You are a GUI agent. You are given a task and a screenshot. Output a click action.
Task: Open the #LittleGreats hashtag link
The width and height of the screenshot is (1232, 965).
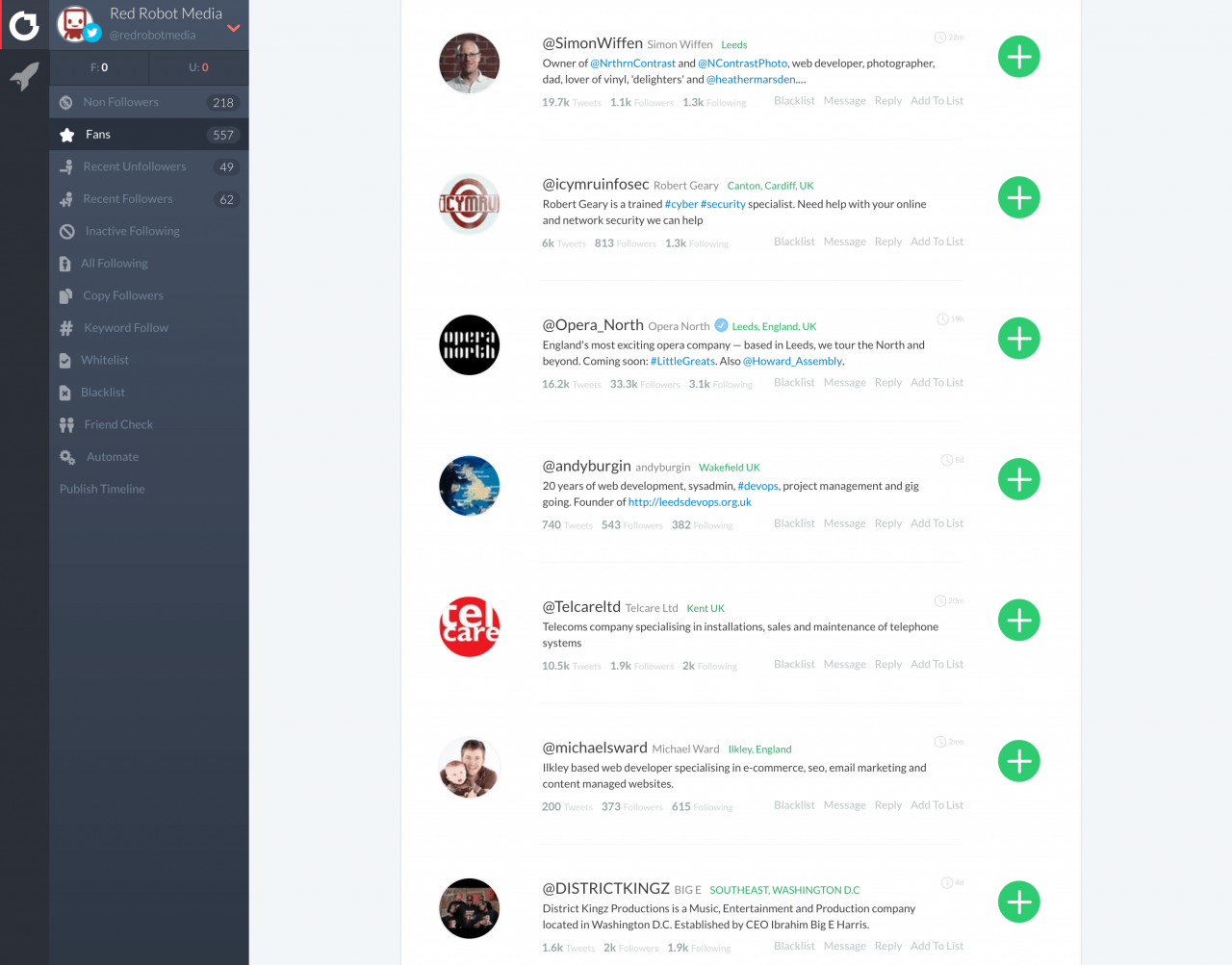[x=683, y=362]
